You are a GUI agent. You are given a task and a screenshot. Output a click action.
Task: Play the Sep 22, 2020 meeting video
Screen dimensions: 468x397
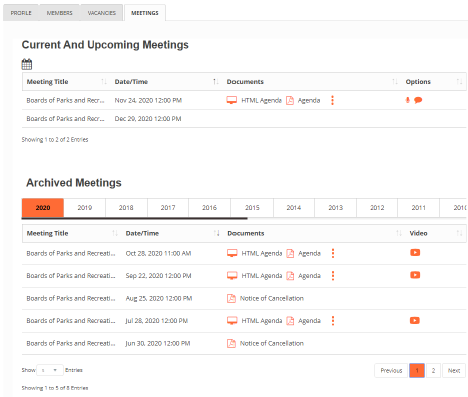(415, 275)
